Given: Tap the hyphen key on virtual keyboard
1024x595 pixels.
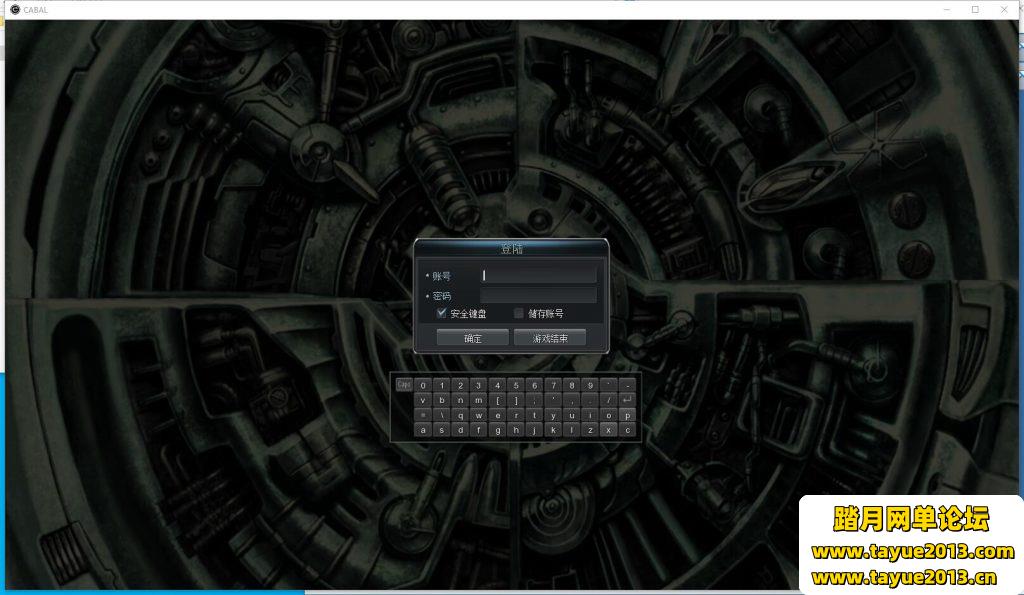Looking at the screenshot, I should click(628, 385).
